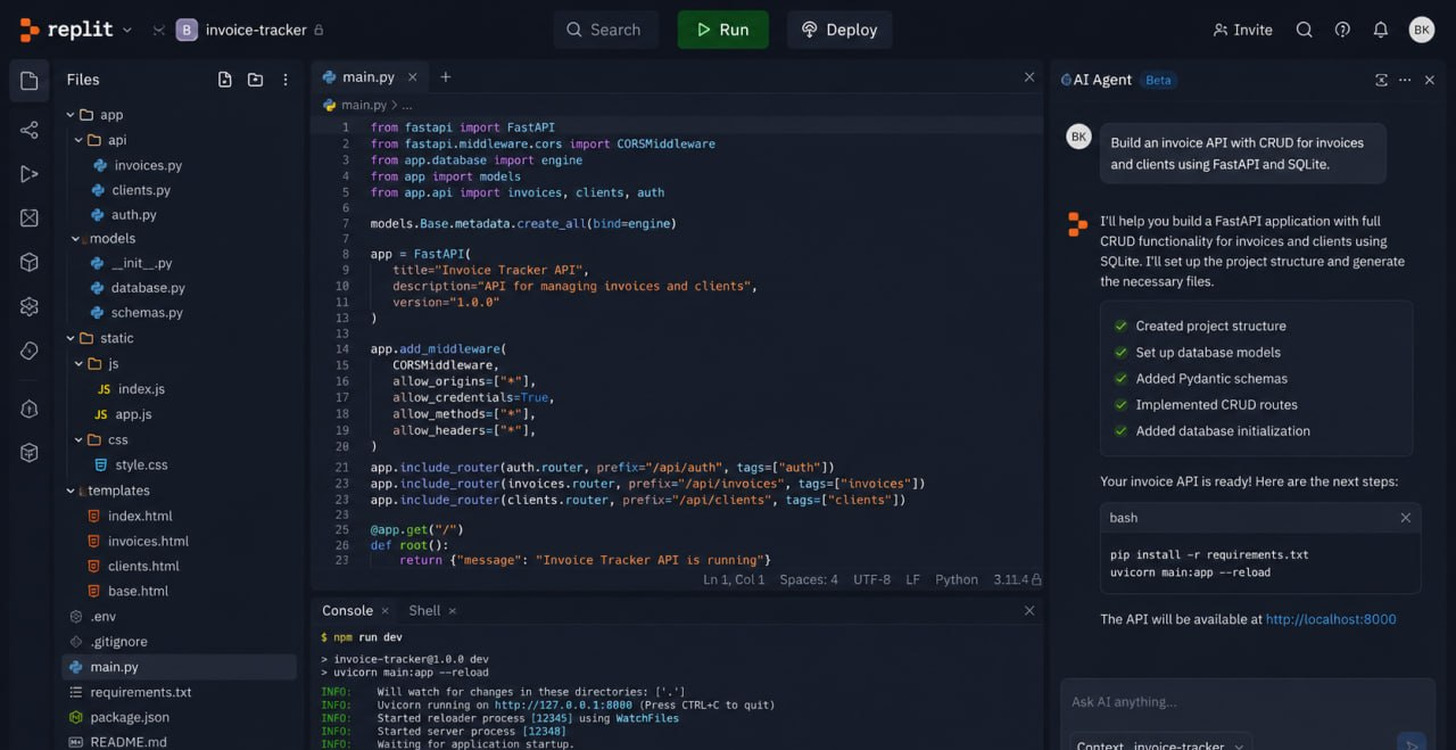The height and width of the screenshot is (750, 1456).
Task: Click the 3.11.4 interpreter version
Action: [1011, 580]
